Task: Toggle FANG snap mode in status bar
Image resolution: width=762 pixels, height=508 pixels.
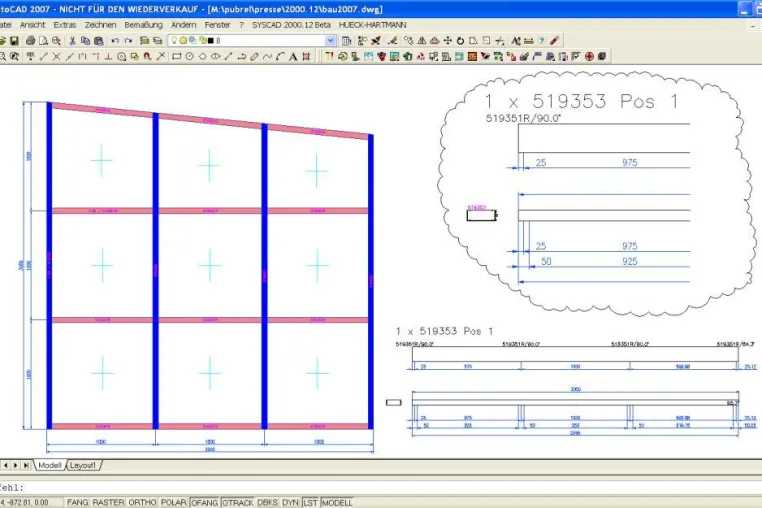Action: click(x=78, y=502)
